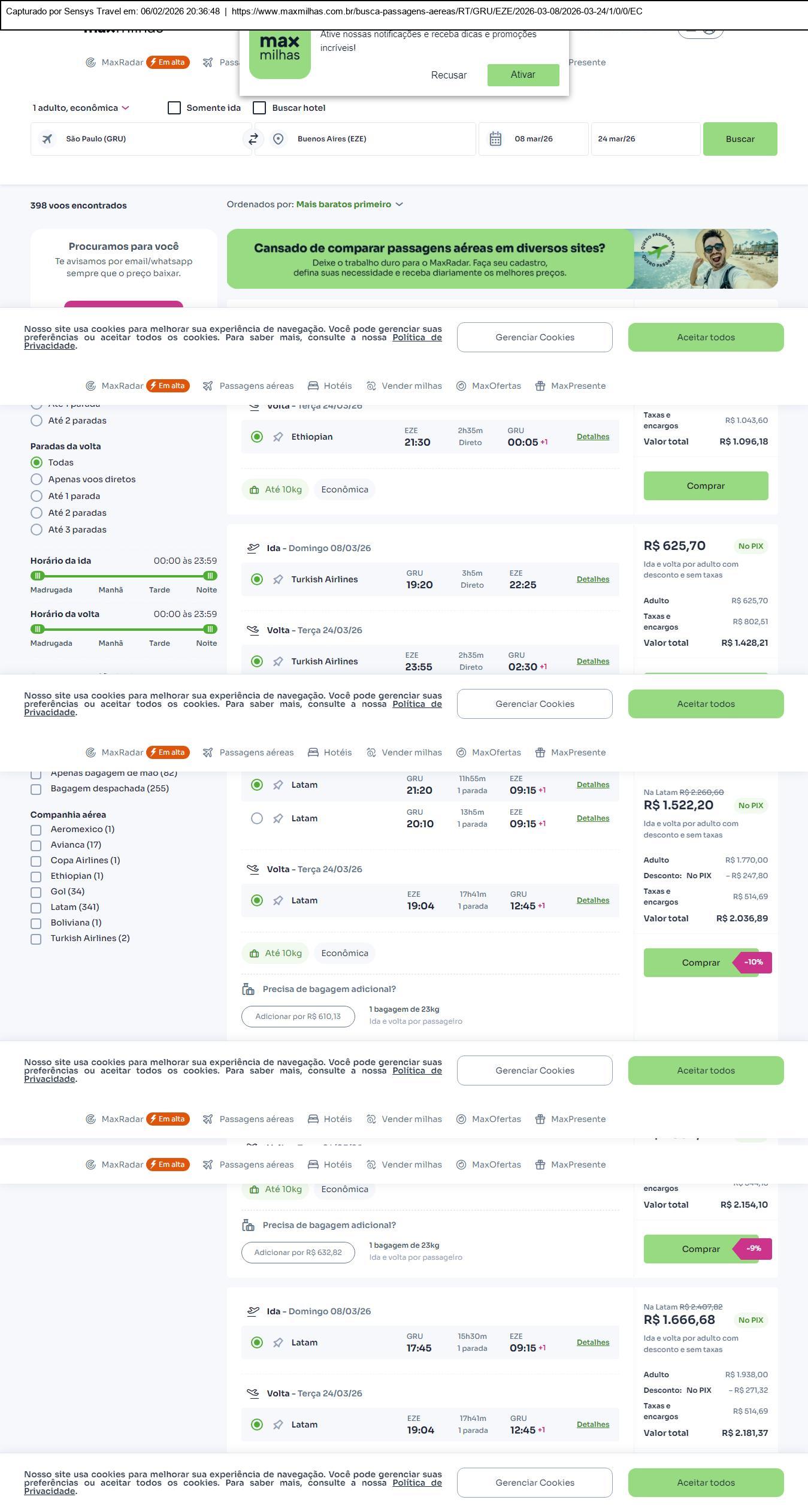Click the pin icon beside Turkish Airlines 19:20 flight
This screenshot has height=1512, width=808.
(278, 580)
